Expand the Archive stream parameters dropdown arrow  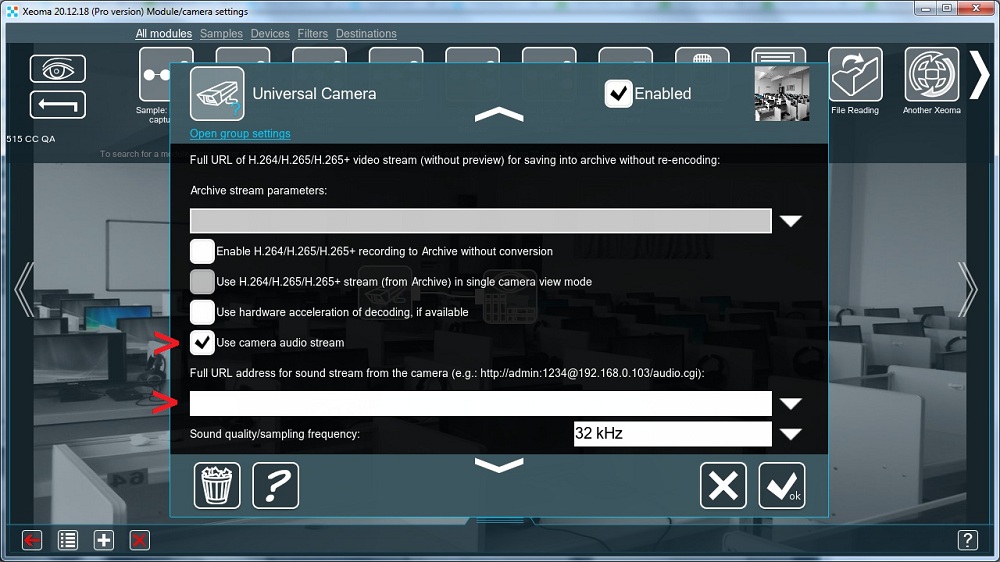791,221
